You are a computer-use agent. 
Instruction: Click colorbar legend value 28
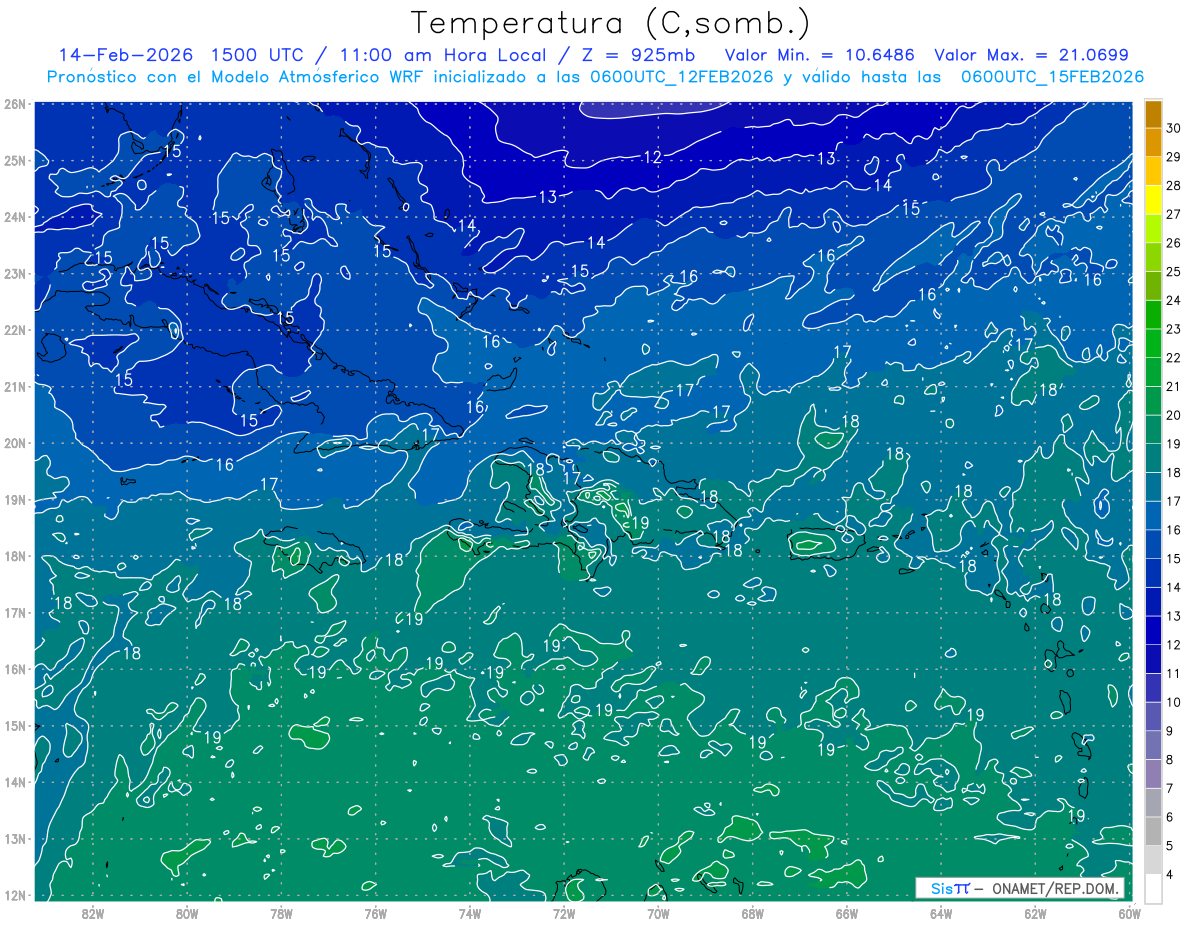pyautogui.click(x=1174, y=185)
